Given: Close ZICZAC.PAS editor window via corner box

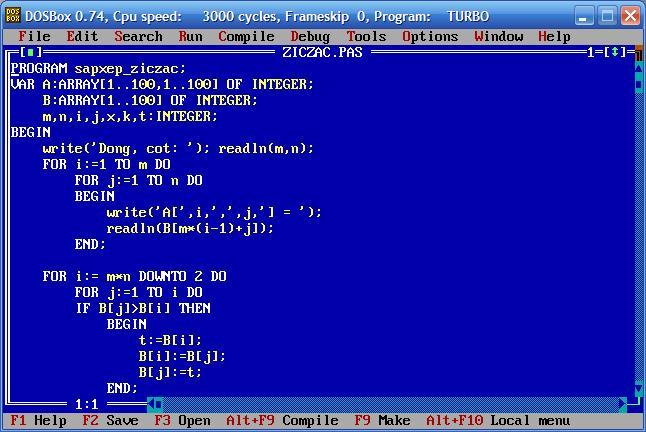Looking at the screenshot, I should pyautogui.click(x=30, y=52).
